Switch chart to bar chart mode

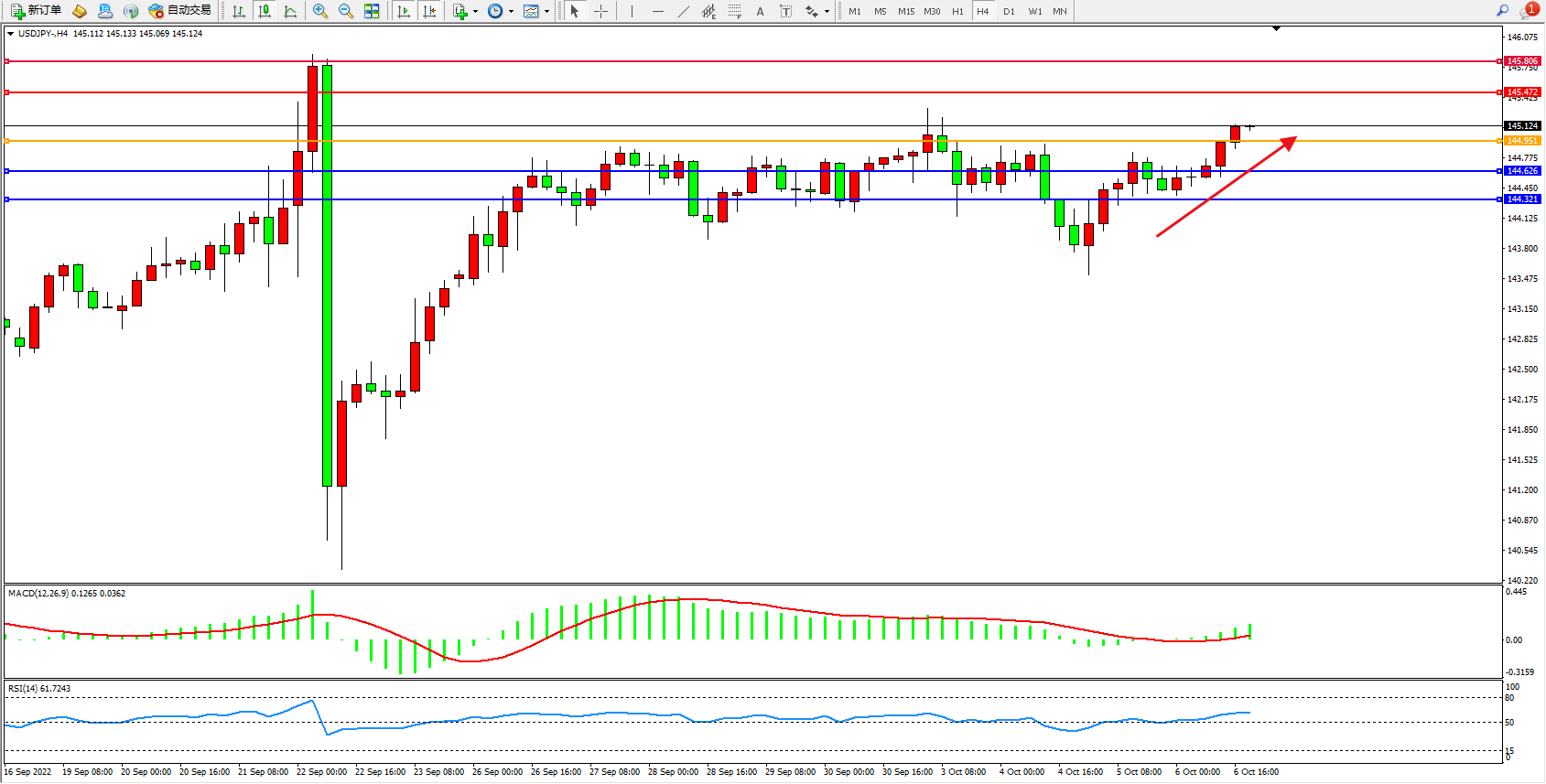click(239, 11)
